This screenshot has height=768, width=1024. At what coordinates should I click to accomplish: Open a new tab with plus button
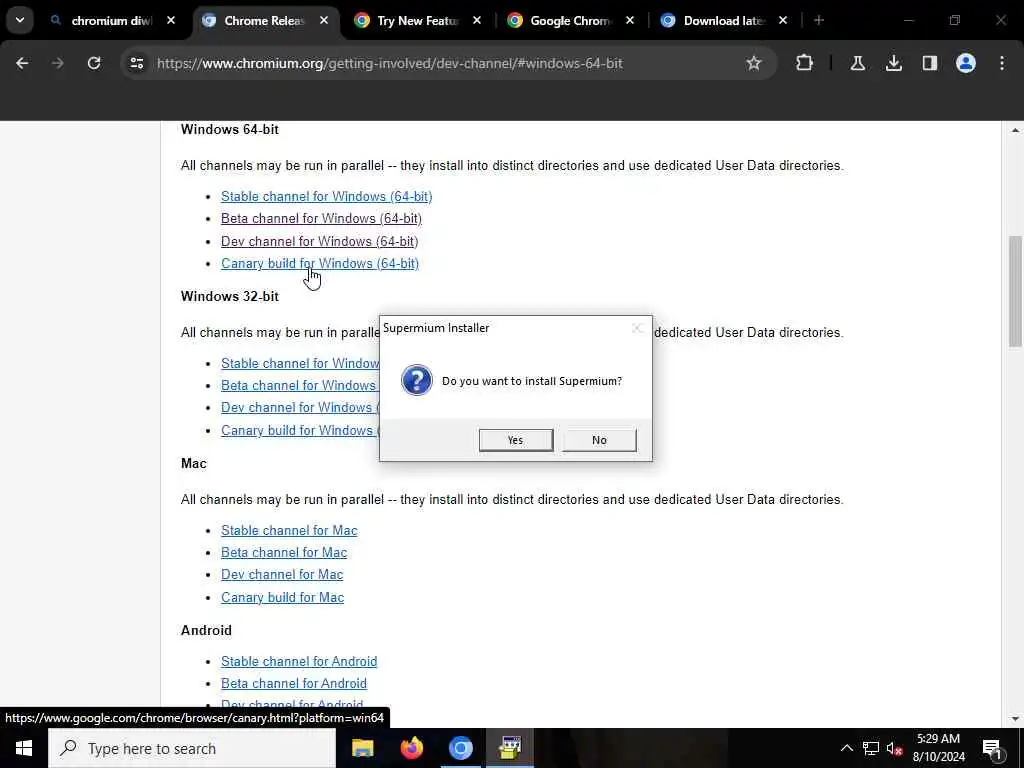point(819,20)
